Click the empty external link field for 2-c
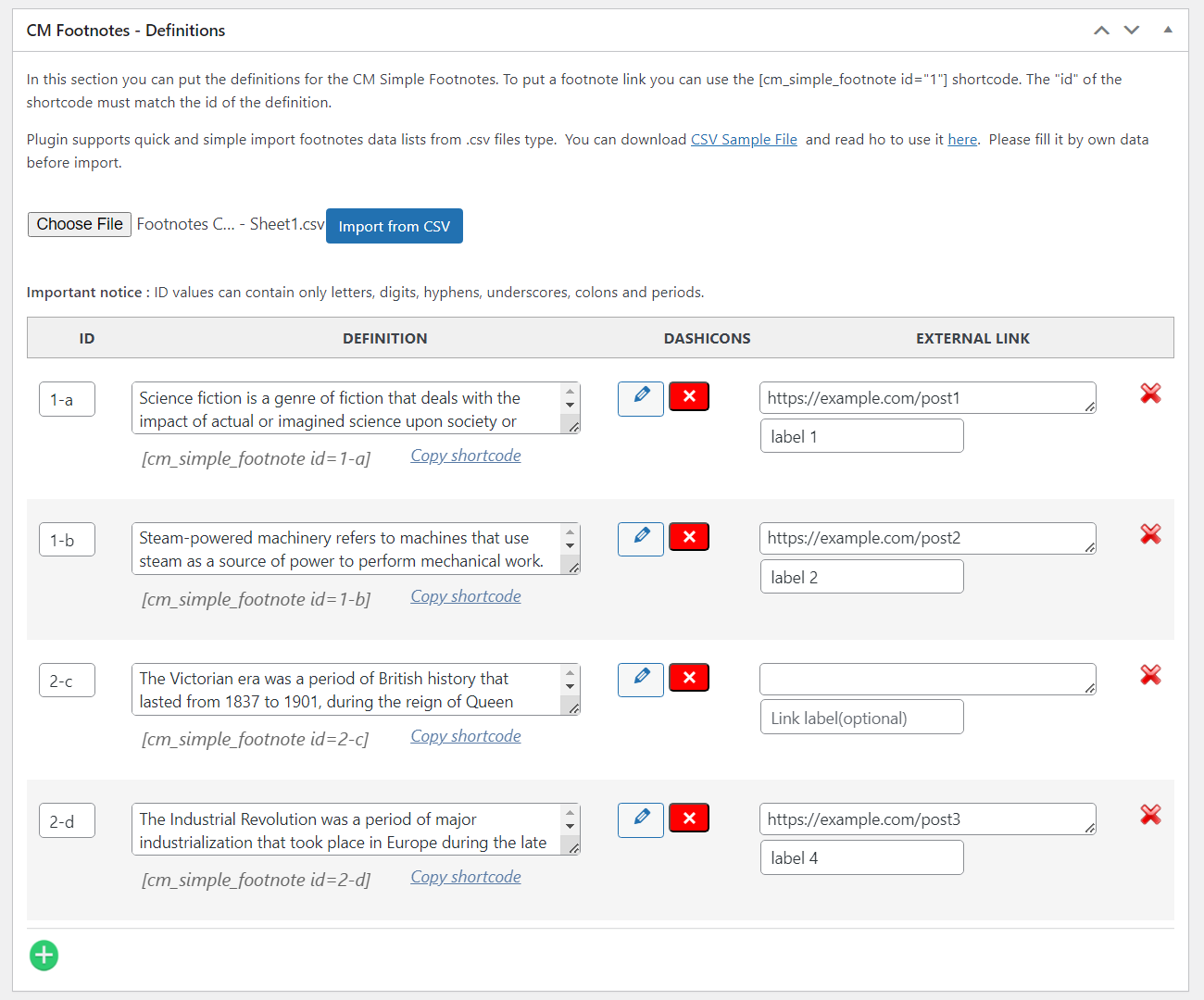 (x=928, y=679)
